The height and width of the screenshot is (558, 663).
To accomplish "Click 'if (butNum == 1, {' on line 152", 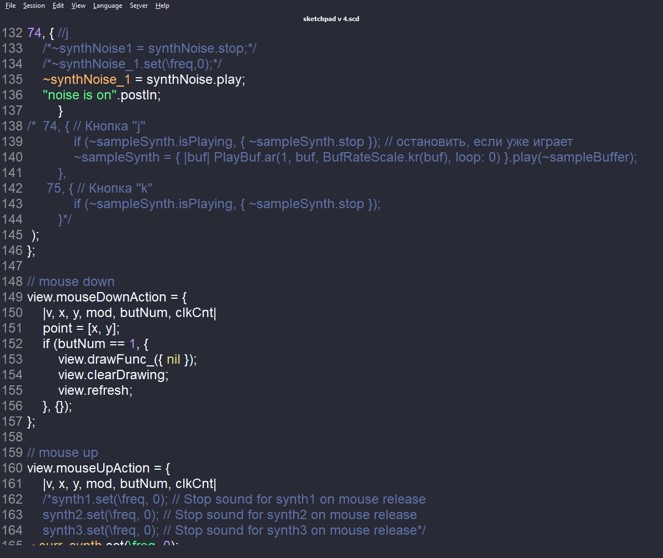I will point(96,344).
